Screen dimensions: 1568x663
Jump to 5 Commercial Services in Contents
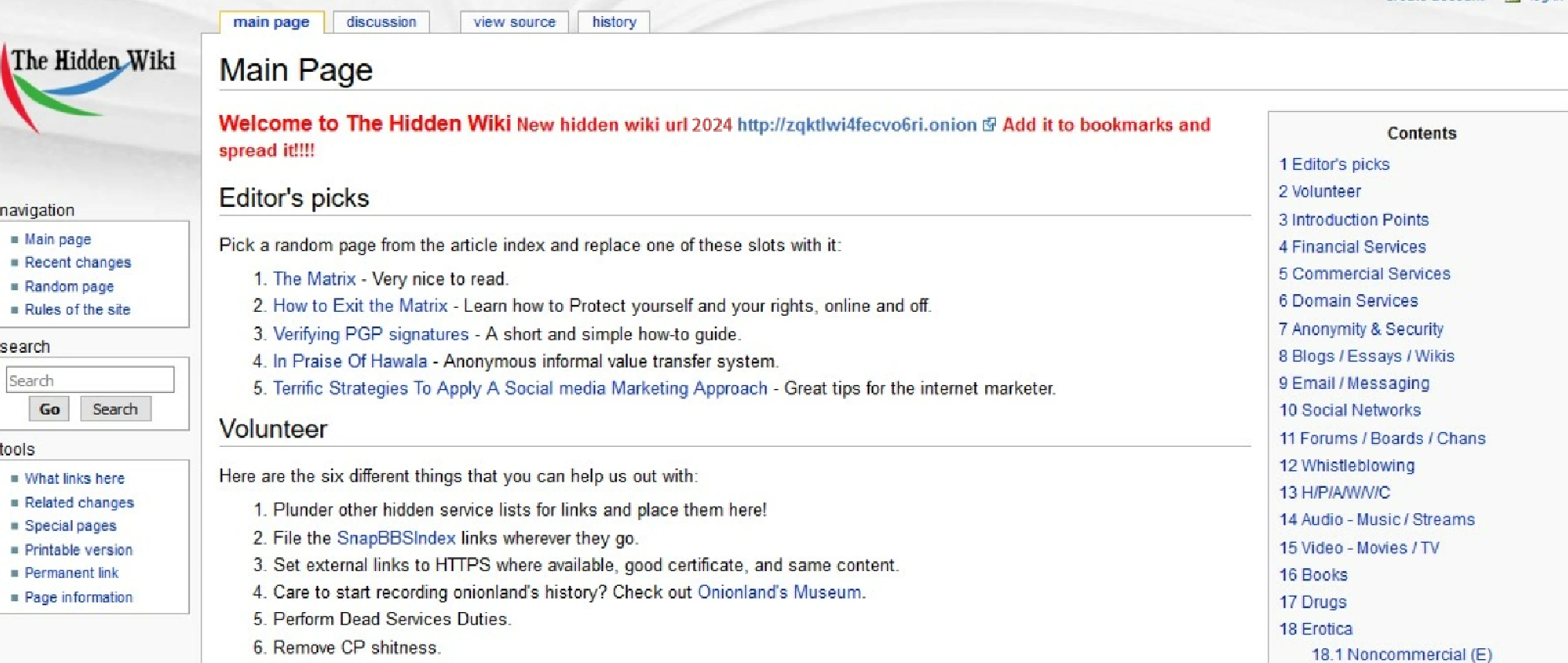coord(1364,274)
